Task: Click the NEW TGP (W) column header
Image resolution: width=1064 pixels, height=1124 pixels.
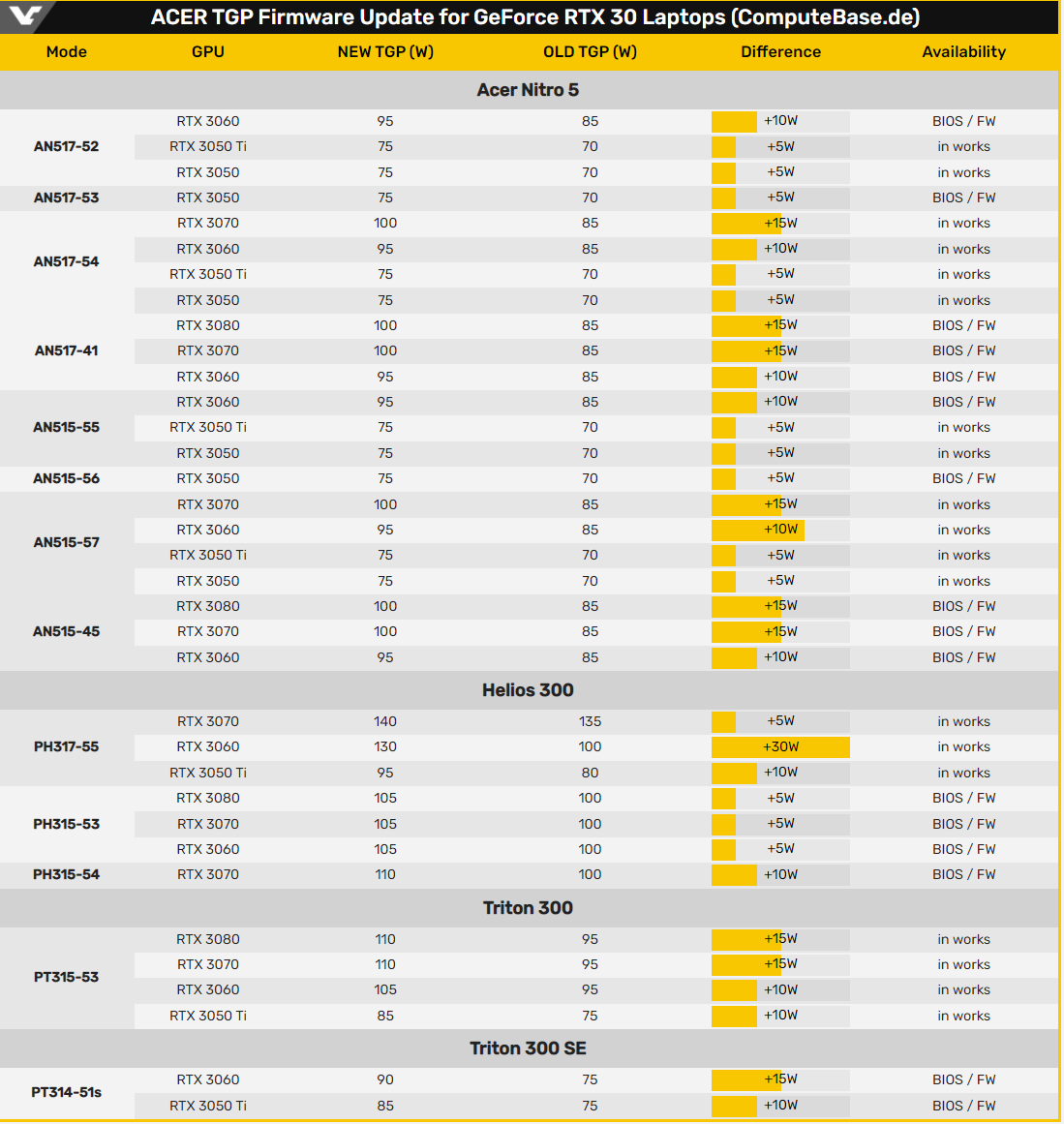Action: tap(385, 51)
